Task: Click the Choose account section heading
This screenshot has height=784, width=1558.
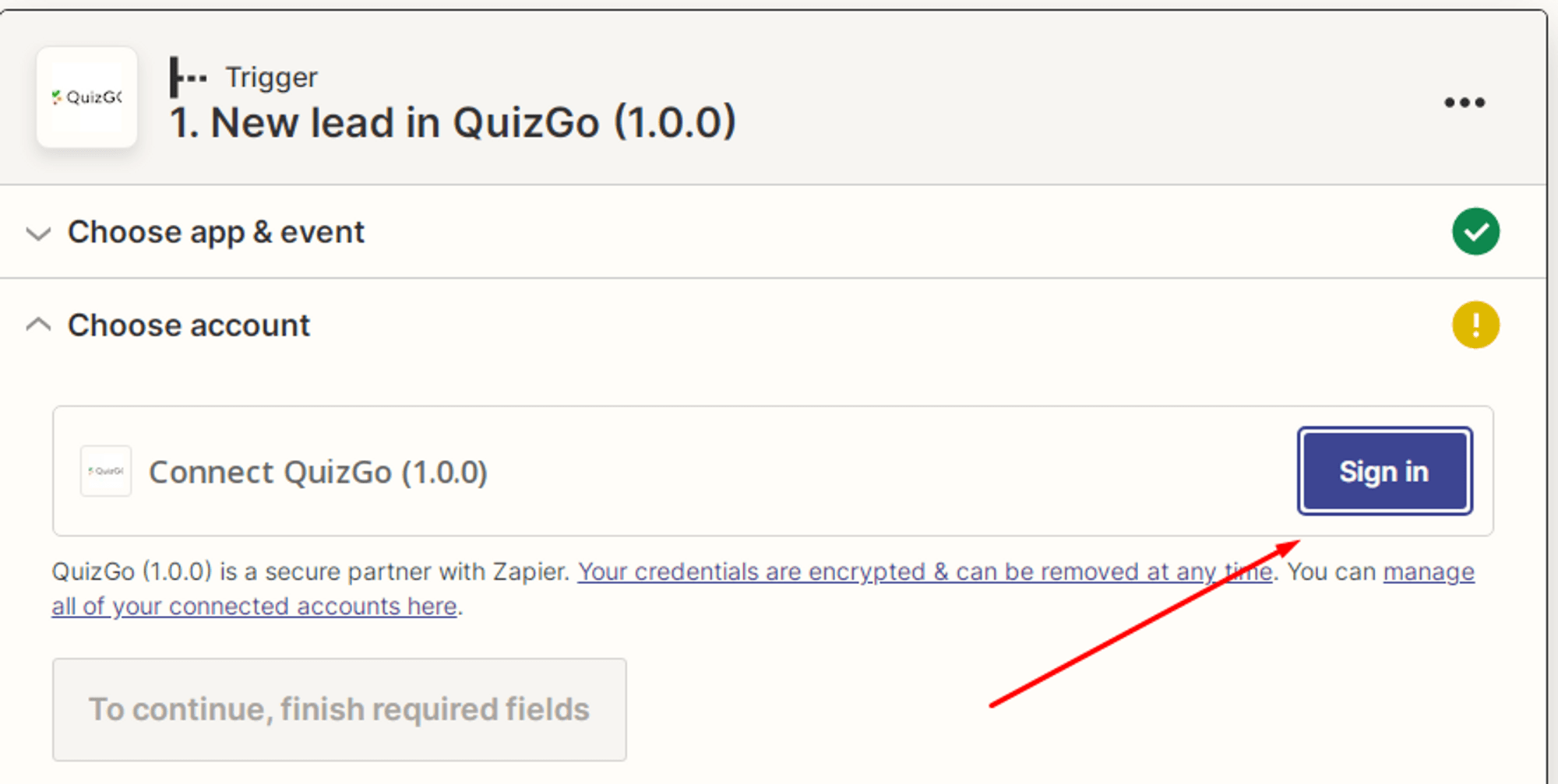Action: [x=189, y=325]
